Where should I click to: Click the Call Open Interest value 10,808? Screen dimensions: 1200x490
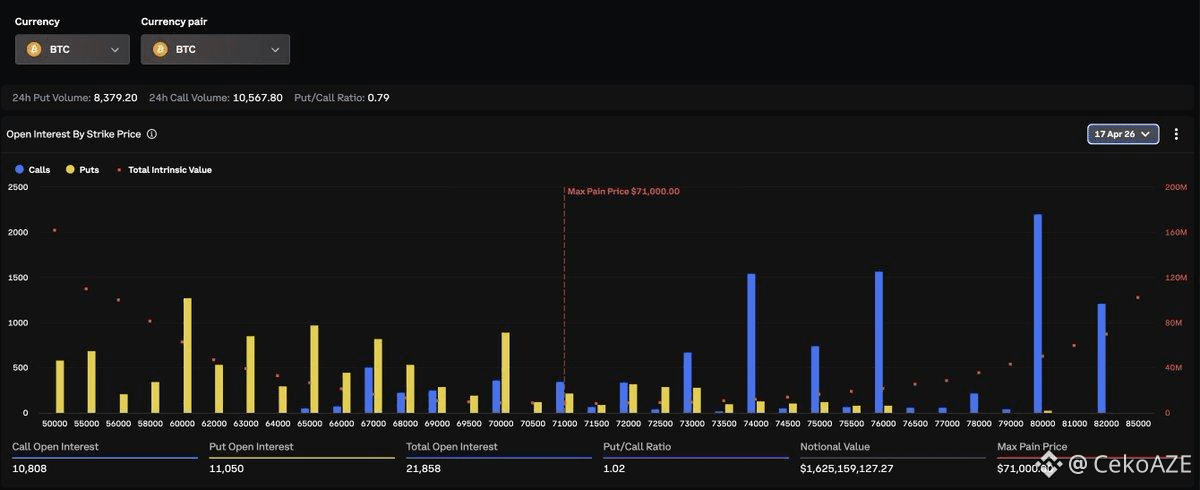point(31,468)
